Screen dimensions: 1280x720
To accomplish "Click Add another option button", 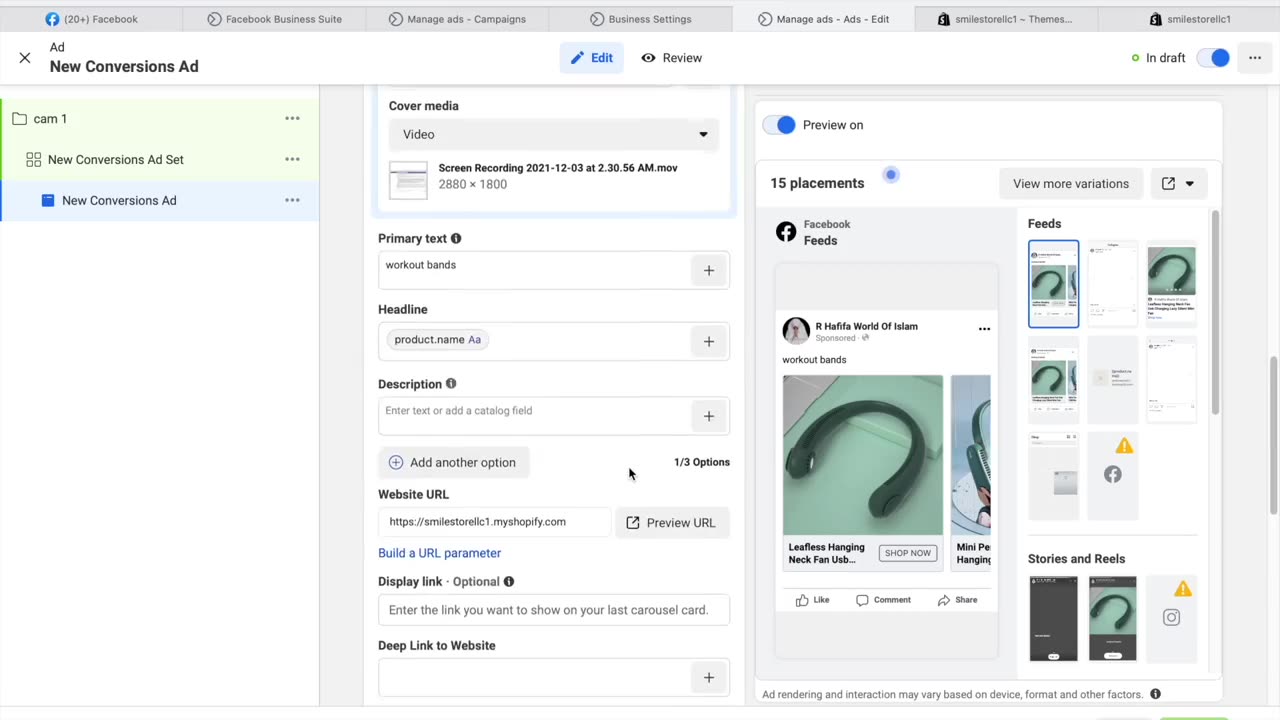I will click(453, 462).
